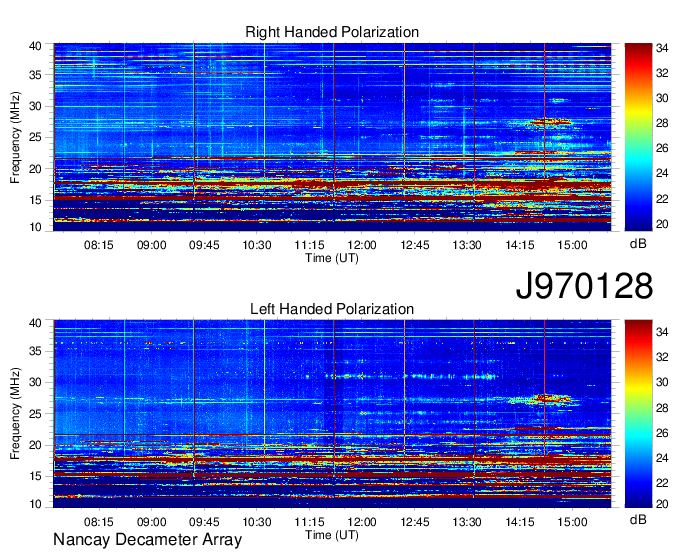Click the "22" value beside the top colorbar
Viewport: 680px width, 552px height.
pos(662,199)
